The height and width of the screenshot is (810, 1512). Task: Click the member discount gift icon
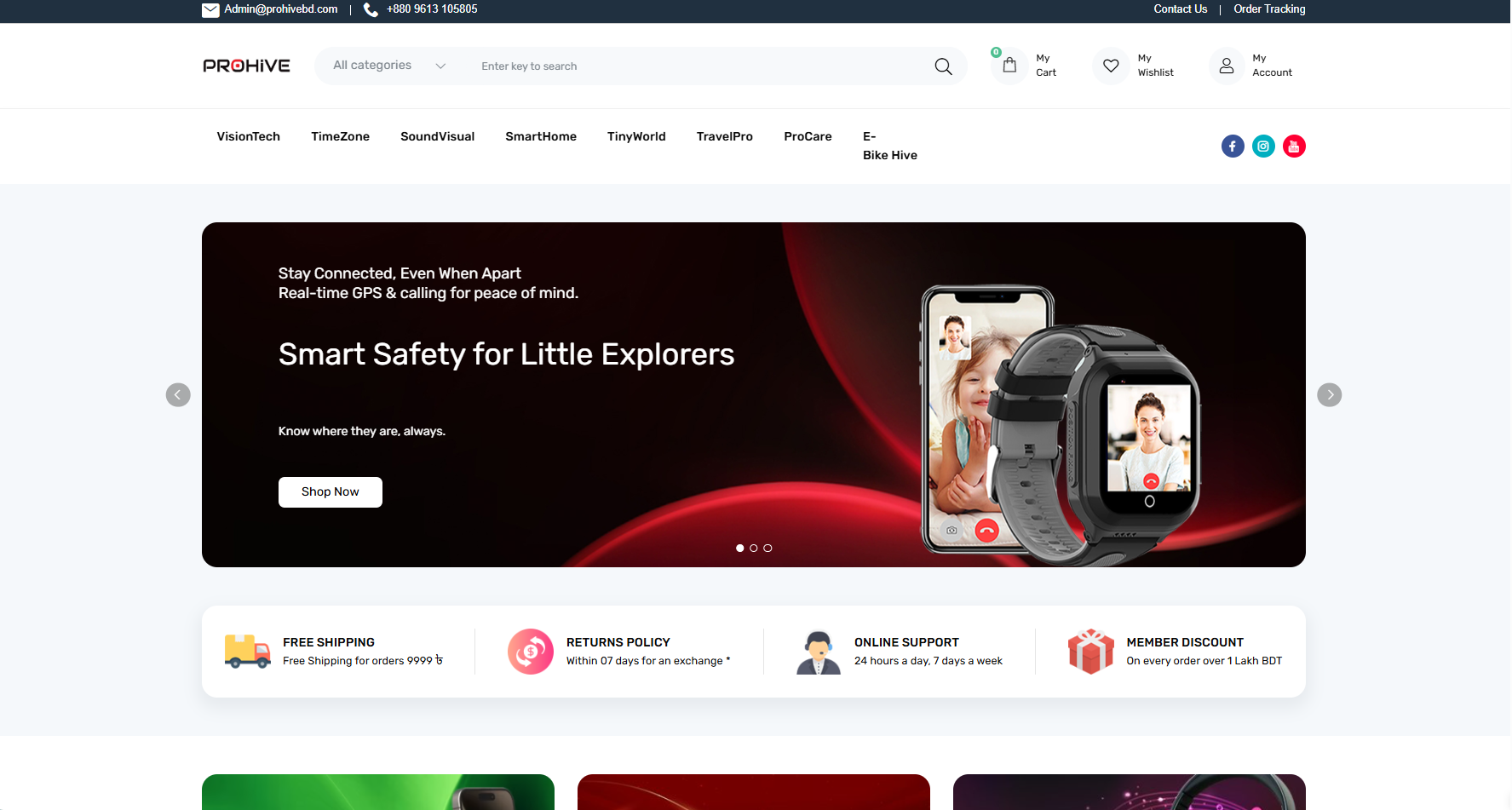1091,652
